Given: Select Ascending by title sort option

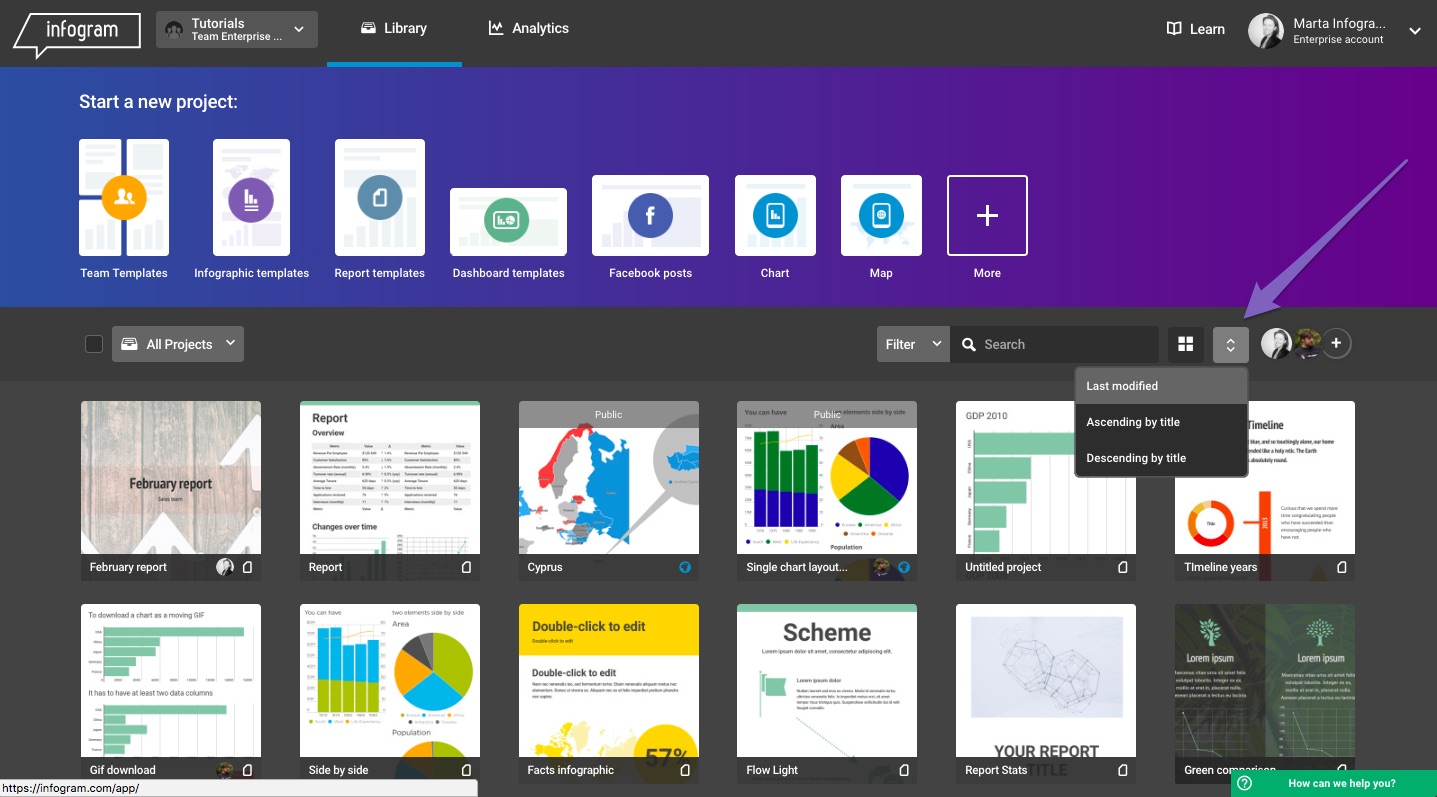Looking at the screenshot, I should tap(1133, 422).
